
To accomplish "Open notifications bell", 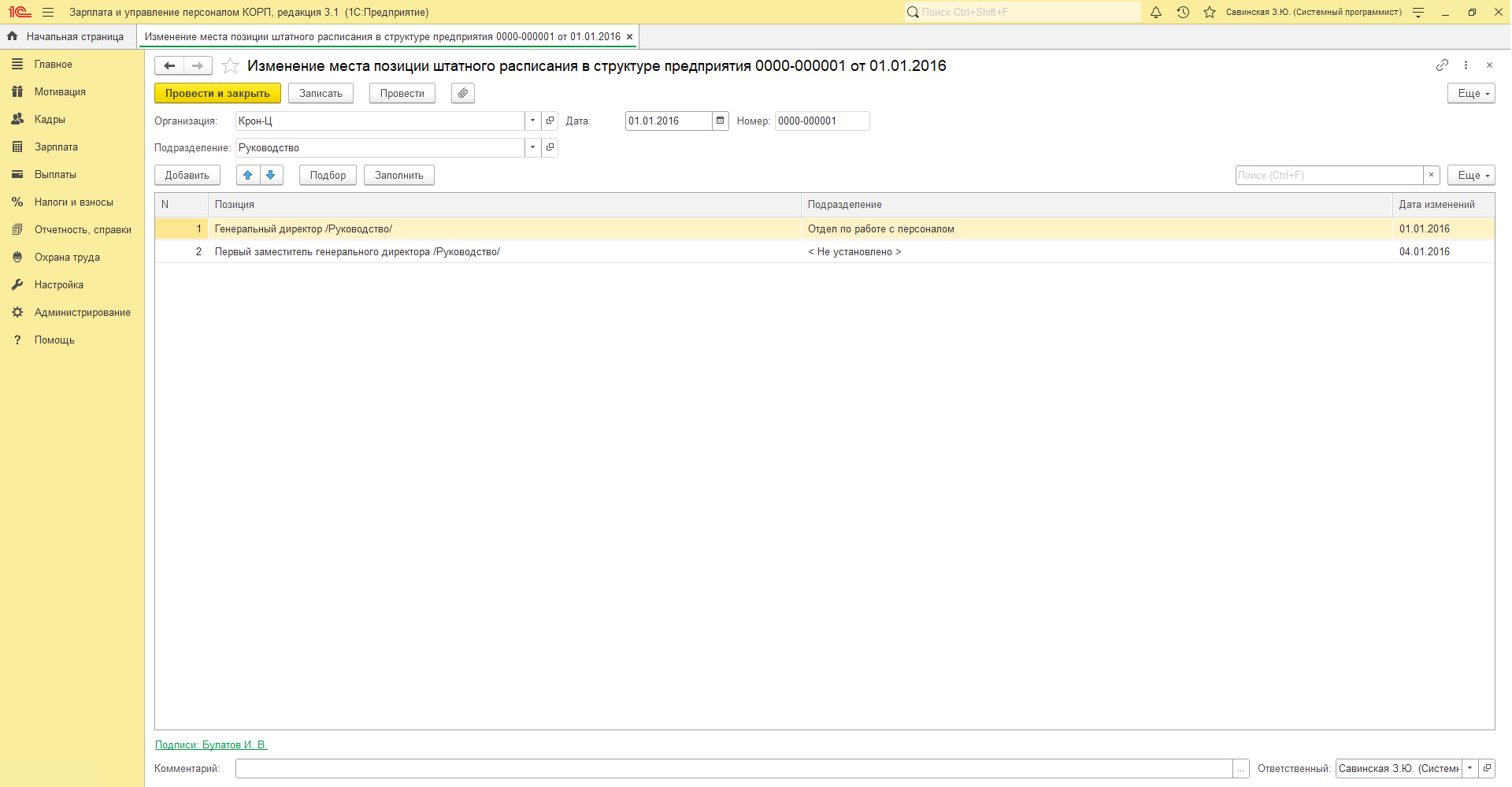I will 1156,12.
